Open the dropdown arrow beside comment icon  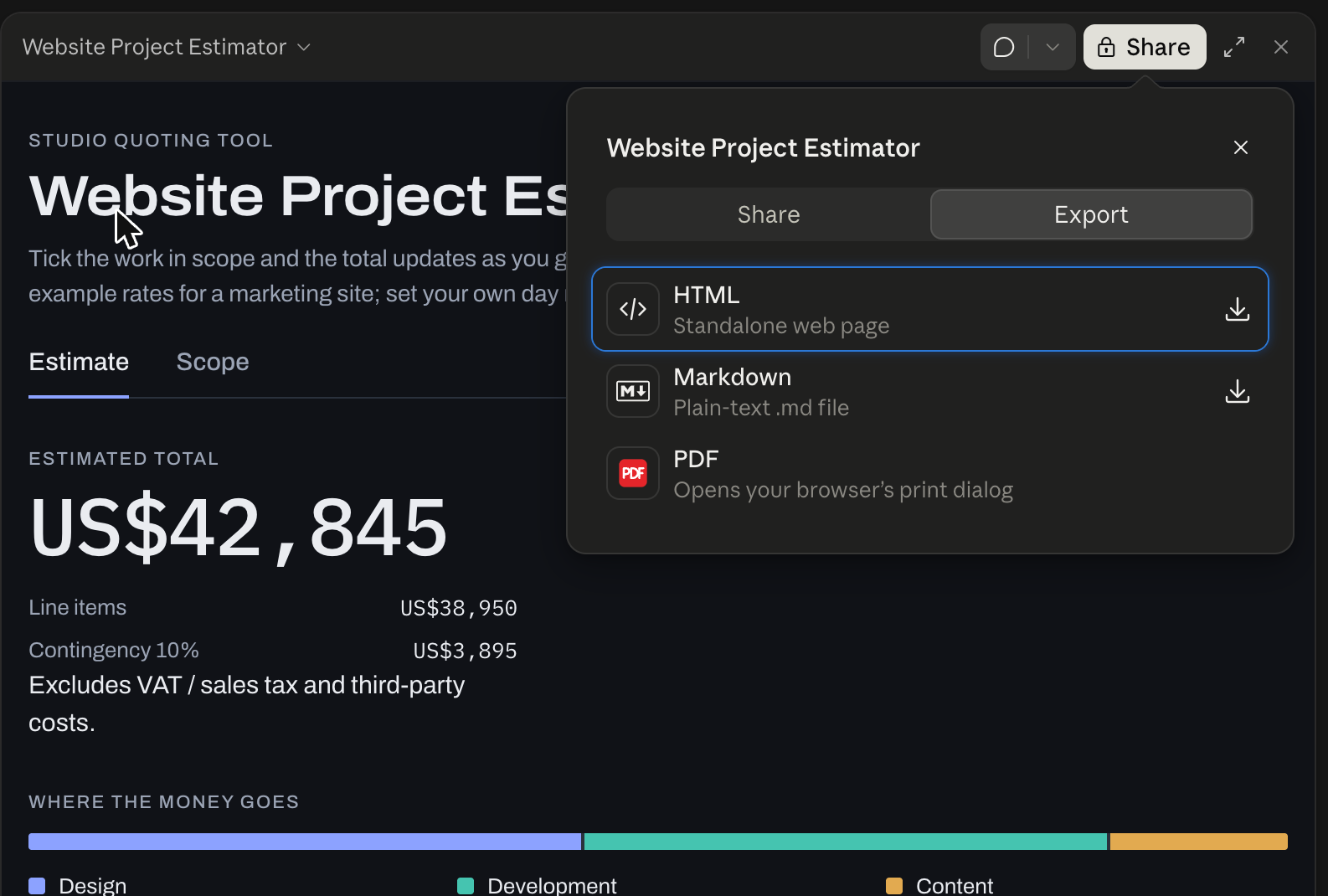(1052, 47)
